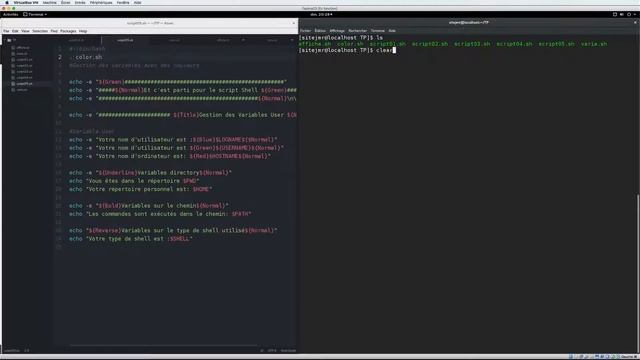The height and width of the screenshot is (360, 640).
Task: Click the power icon in GNOME bar
Action: tap(629, 14)
